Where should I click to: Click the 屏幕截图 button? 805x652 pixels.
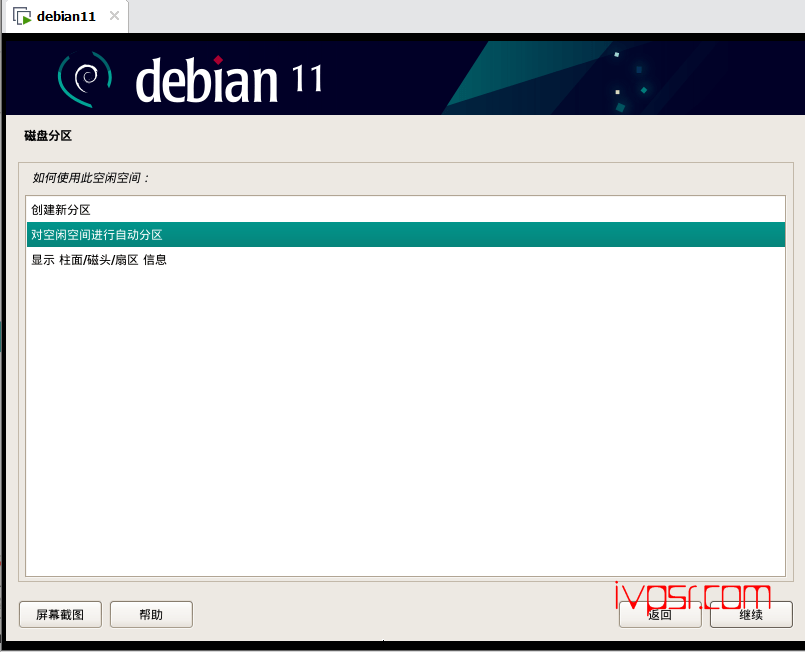click(x=60, y=615)
